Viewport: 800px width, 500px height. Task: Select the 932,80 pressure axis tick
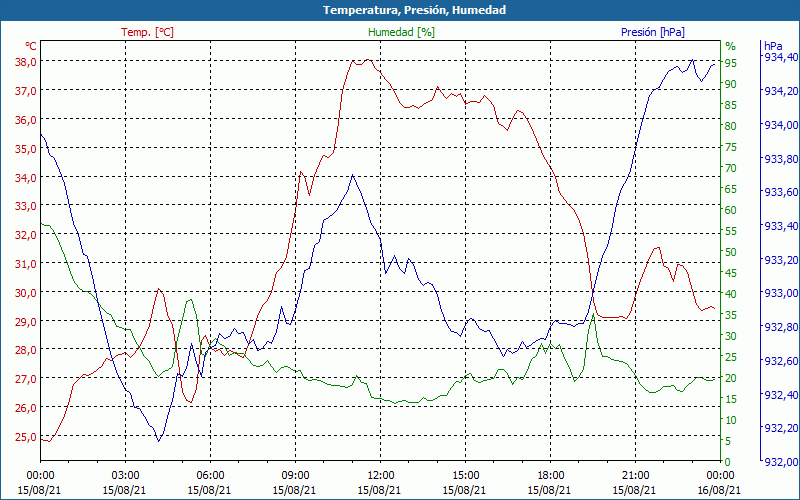[780, 327]
